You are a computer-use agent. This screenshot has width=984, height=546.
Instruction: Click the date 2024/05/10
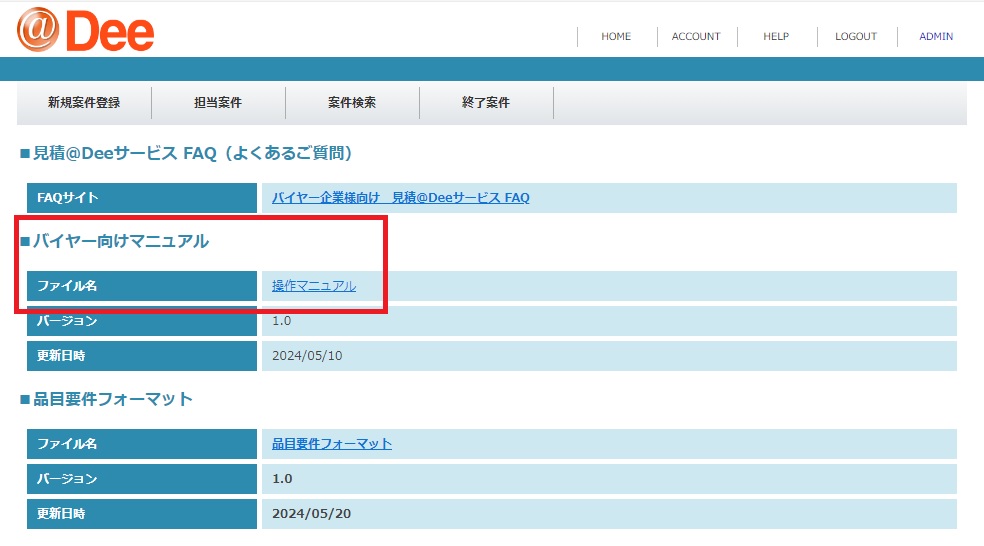[x=307, y=356]
